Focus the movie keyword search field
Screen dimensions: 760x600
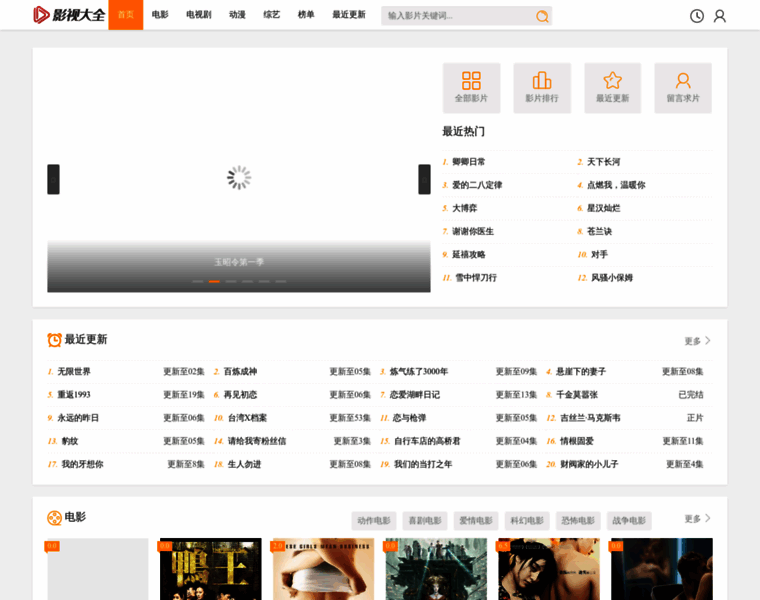coord(457,16)
